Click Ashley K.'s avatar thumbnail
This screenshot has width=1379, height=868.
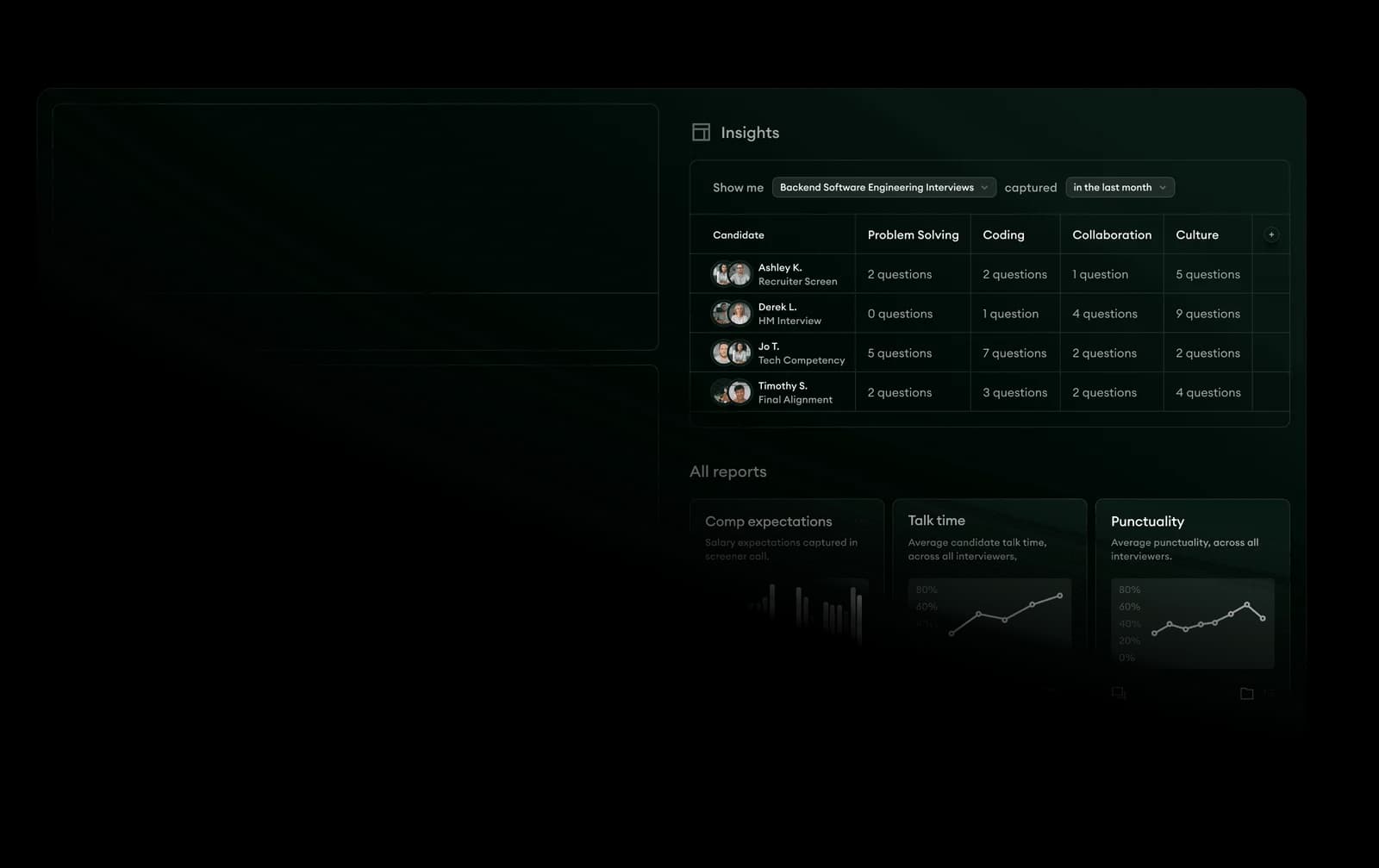(x=730, y=273)
